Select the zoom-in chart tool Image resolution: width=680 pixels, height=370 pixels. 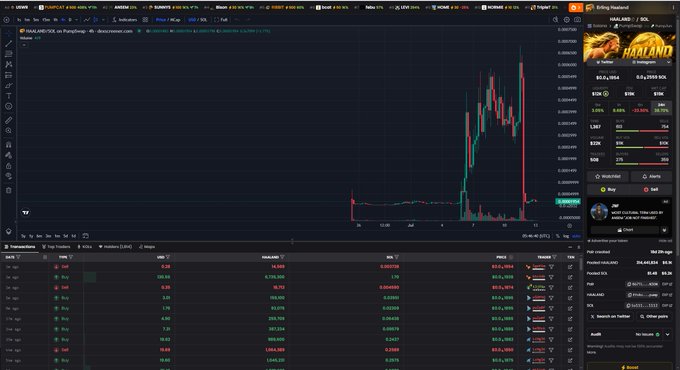8,131
